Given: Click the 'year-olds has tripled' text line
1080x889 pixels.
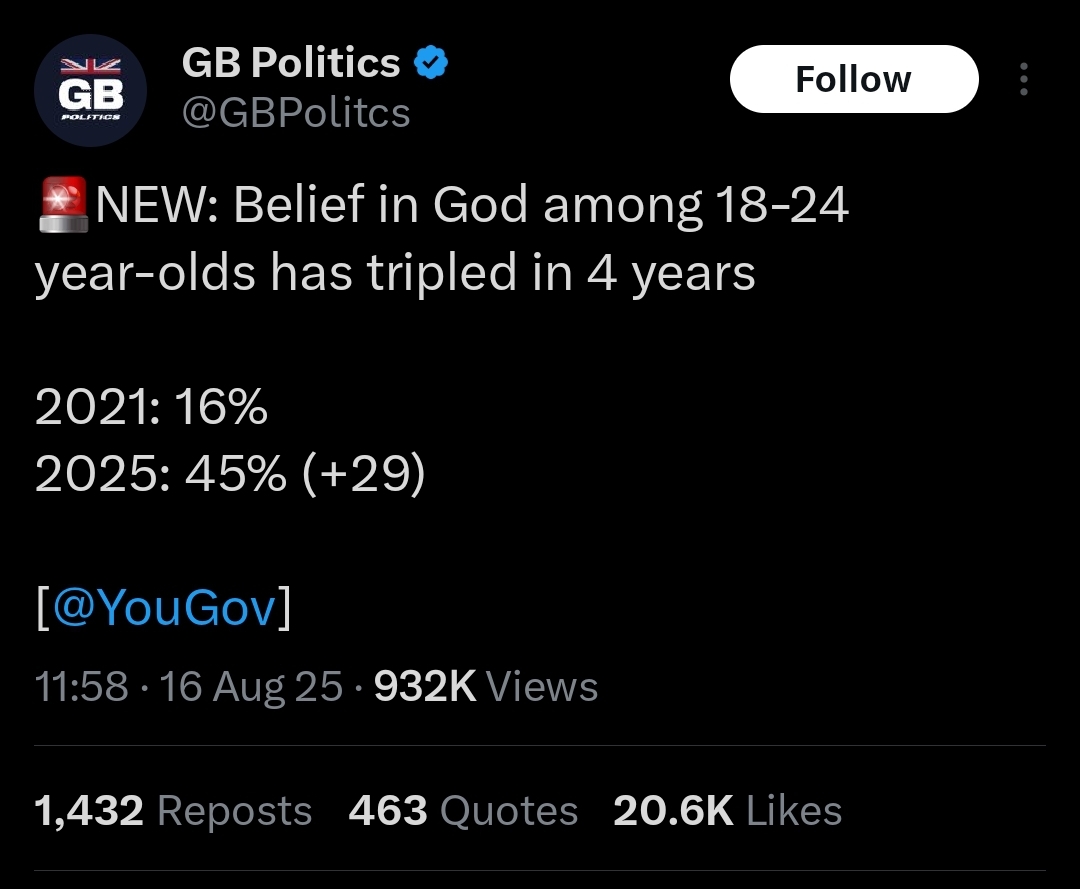Looking at the screenshot, I should point(395,273).
